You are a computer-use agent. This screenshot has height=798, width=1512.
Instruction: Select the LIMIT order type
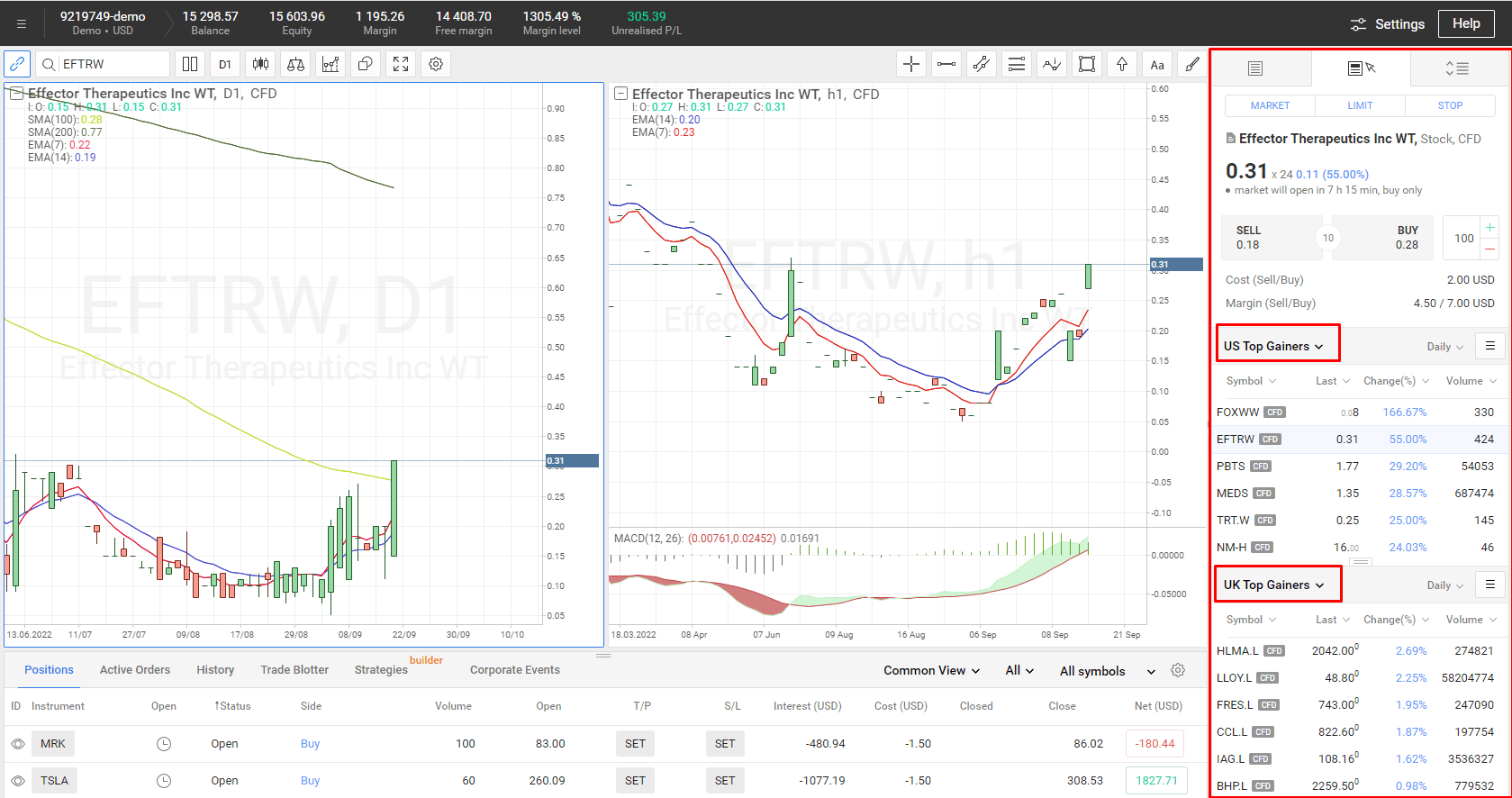pos(1360,105)
